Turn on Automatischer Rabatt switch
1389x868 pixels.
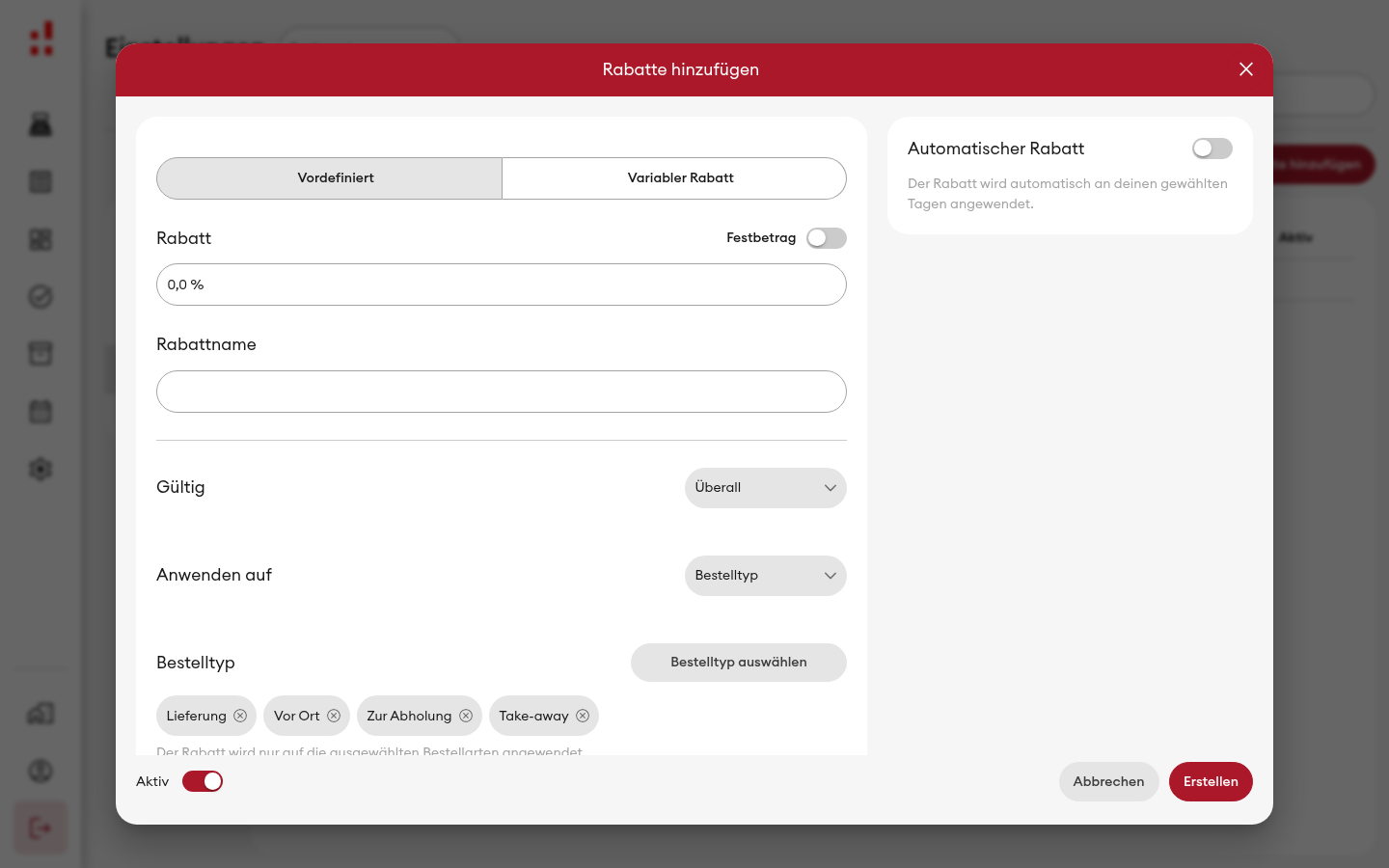(1212, 149)
